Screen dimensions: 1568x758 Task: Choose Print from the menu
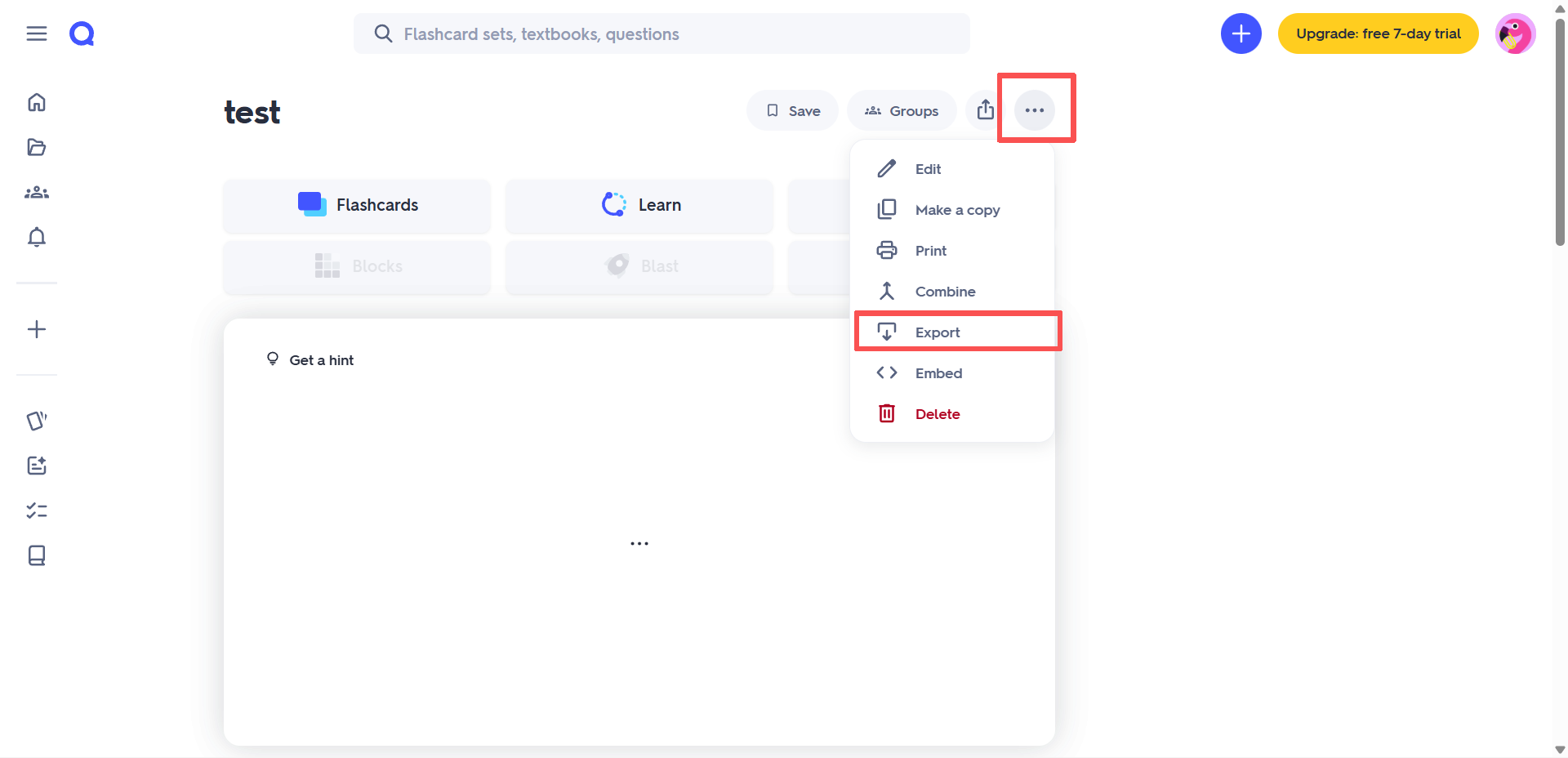point(952,251)
